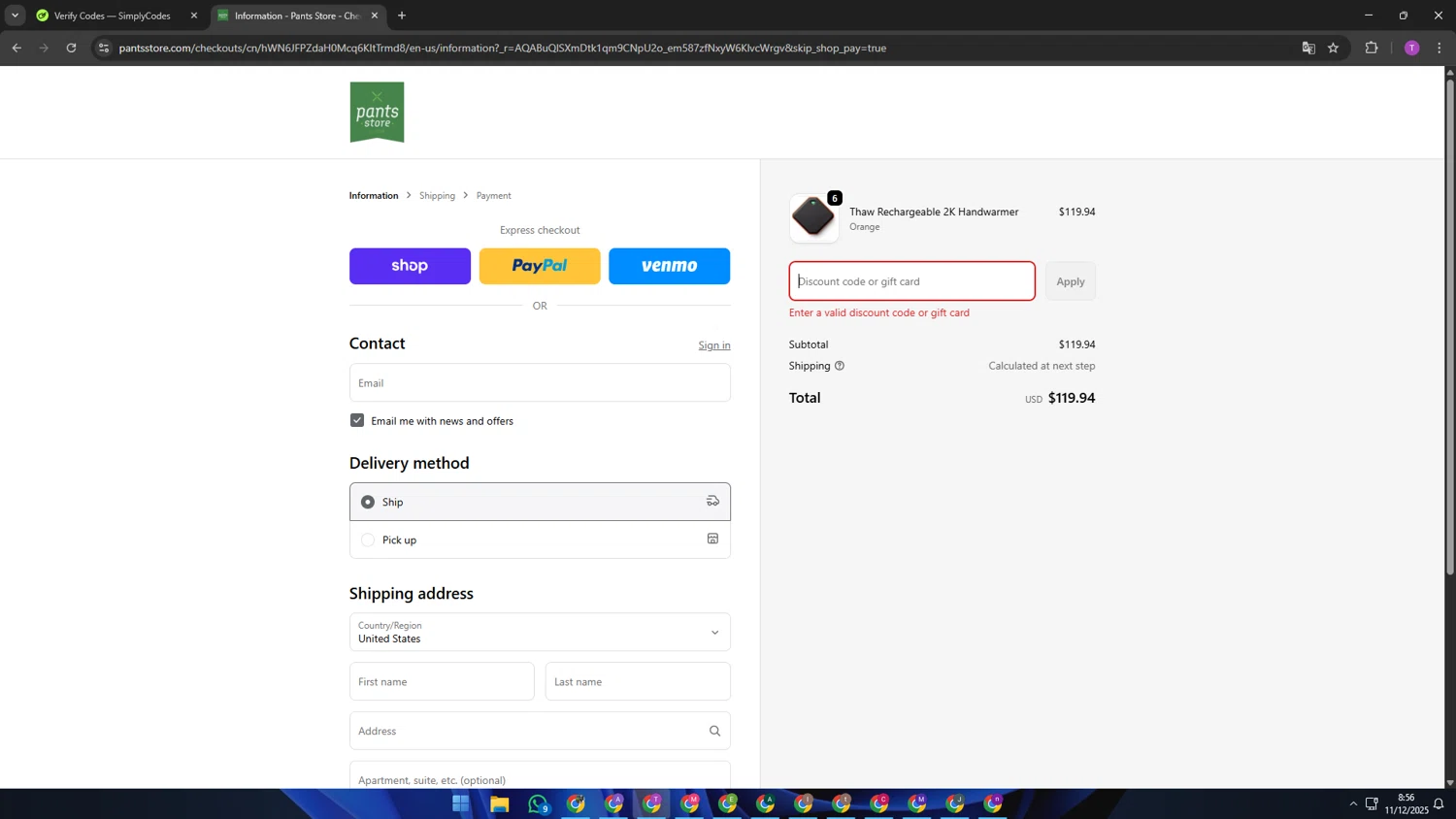Select the Information Pants Store tab
Screen dimensions: 1456x819
tap(297, 16)
